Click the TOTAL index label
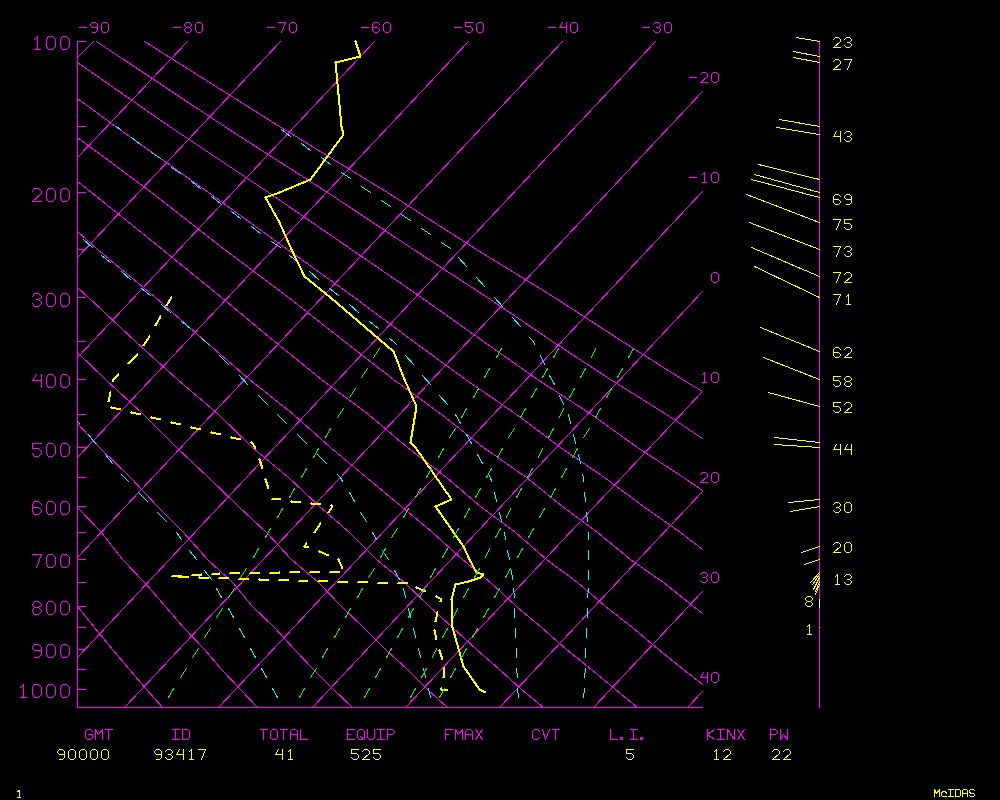The image size is (1000, 800). tap(284, 735)
